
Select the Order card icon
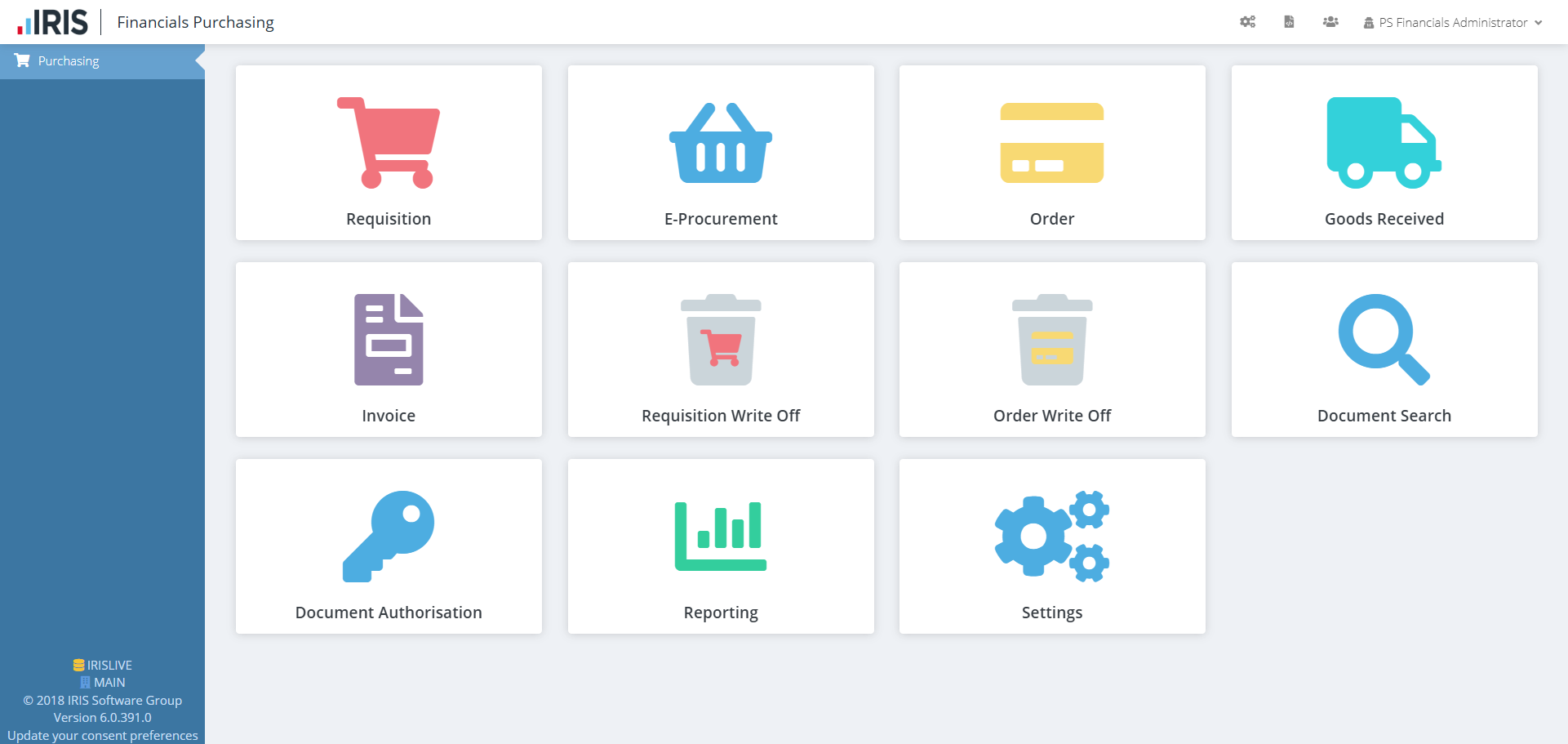pos(1052,143)
